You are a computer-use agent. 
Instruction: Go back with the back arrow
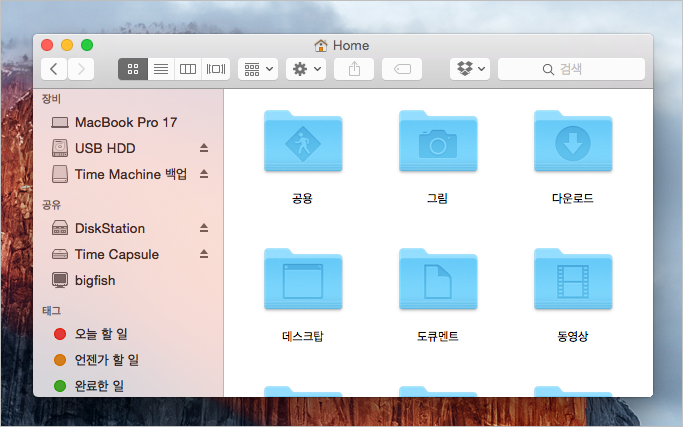[x=54, y=69]
